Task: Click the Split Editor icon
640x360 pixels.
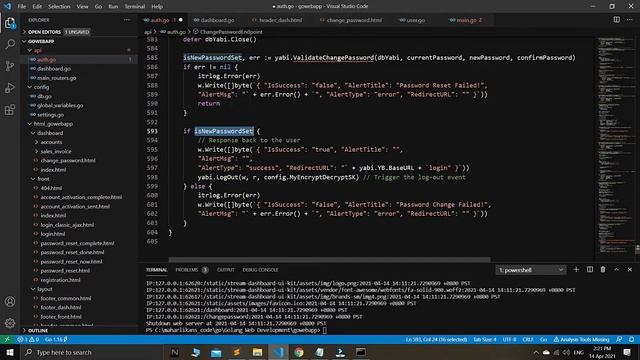Action: 616,20
